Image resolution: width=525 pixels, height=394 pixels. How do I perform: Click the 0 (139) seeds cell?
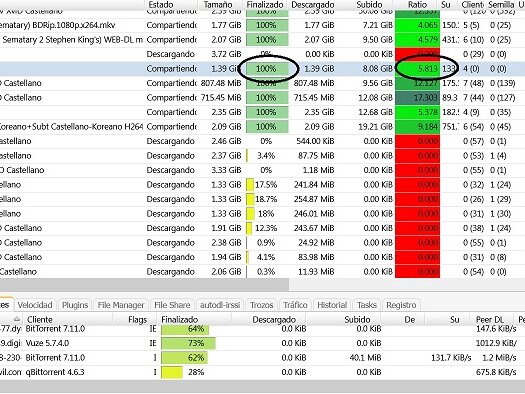point(502,83)
